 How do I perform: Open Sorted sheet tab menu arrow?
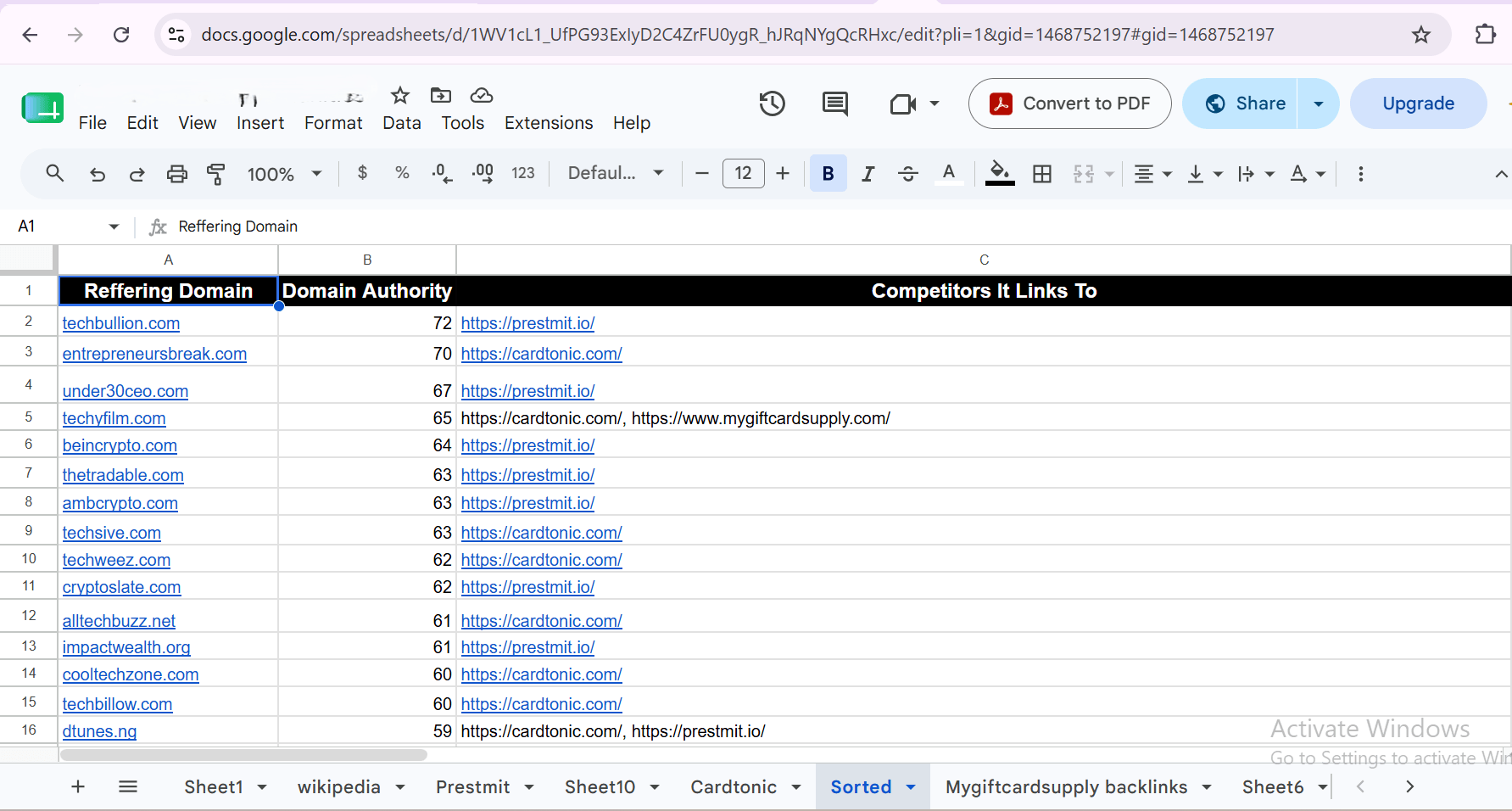pos(912,787)
